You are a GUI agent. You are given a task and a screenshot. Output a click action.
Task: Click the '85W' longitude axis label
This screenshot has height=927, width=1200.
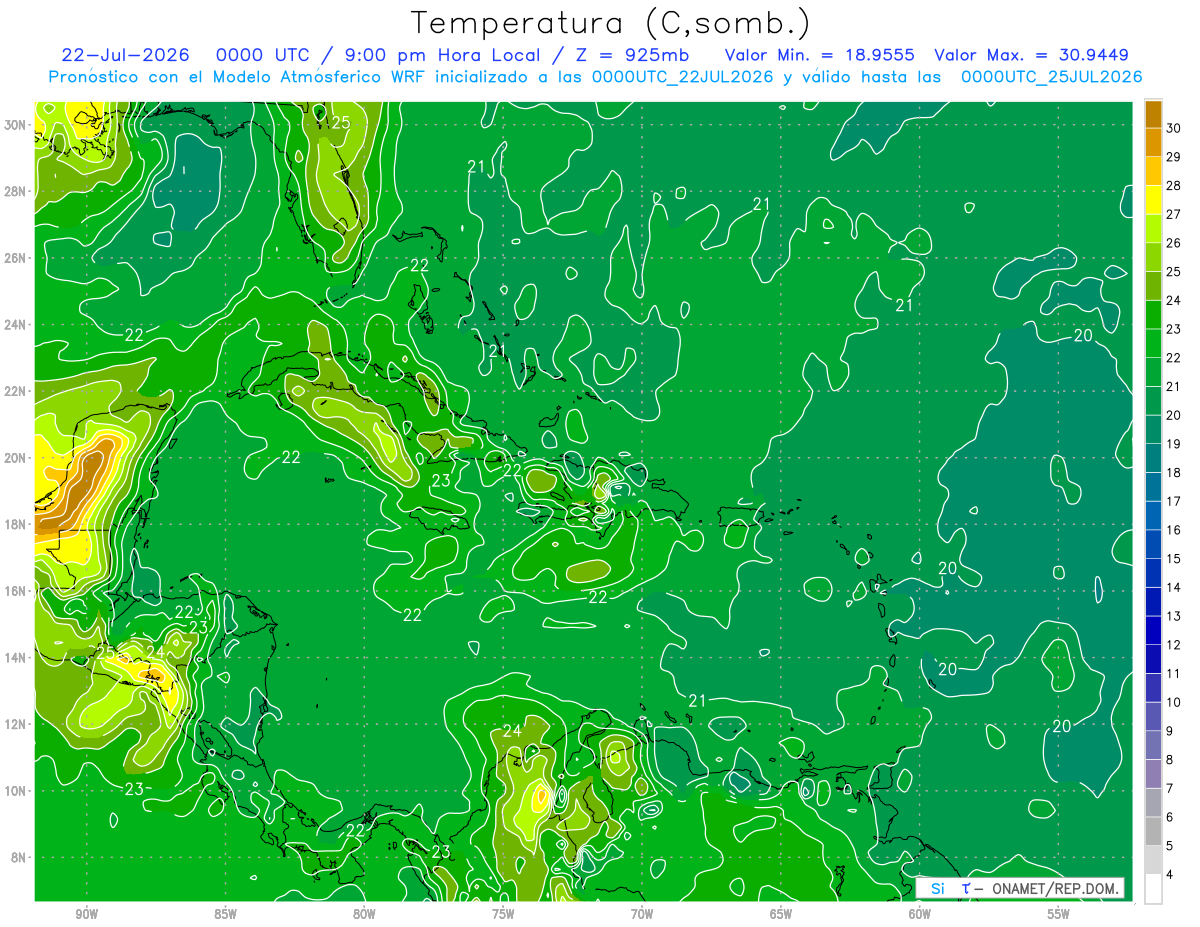coord(225,914)
